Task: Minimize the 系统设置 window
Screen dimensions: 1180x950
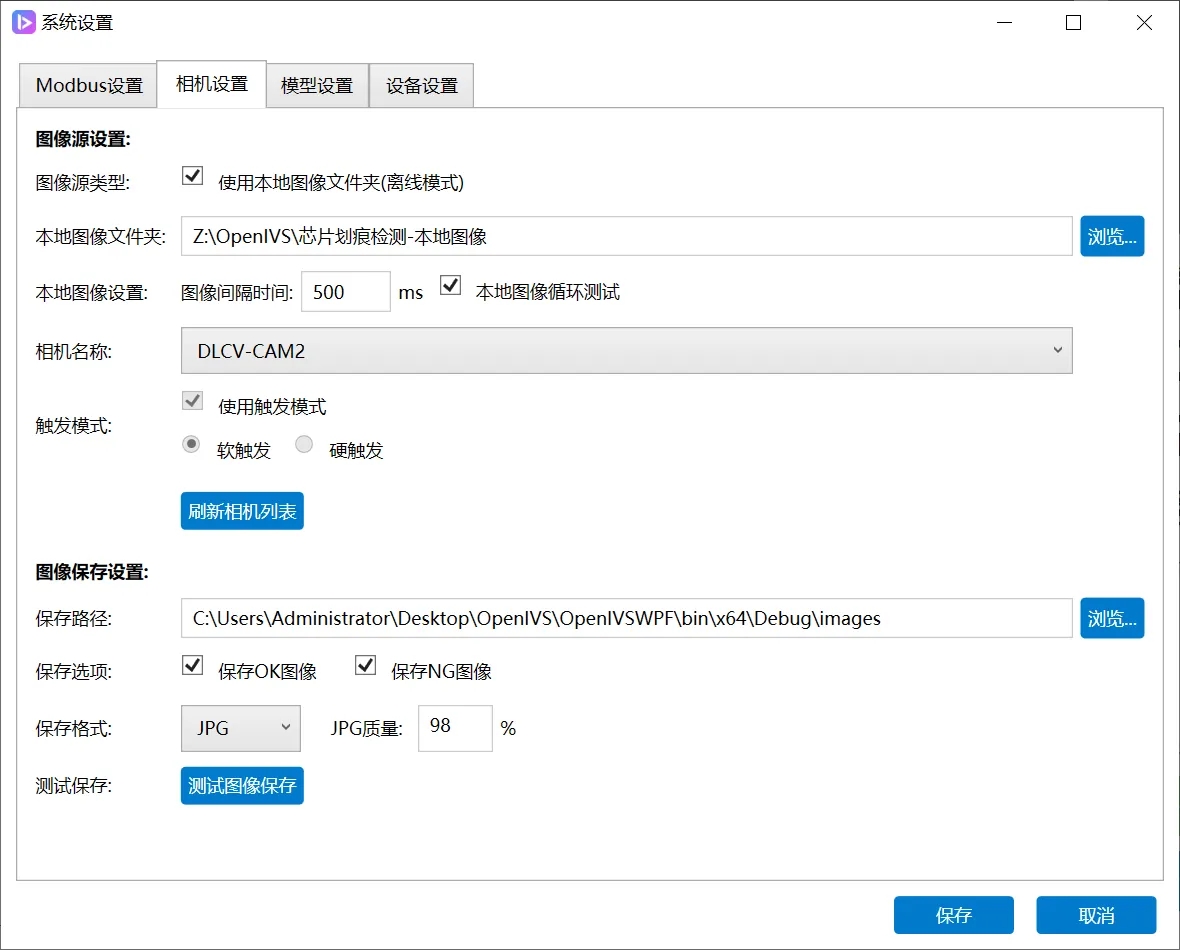Action: (1004, 23)
